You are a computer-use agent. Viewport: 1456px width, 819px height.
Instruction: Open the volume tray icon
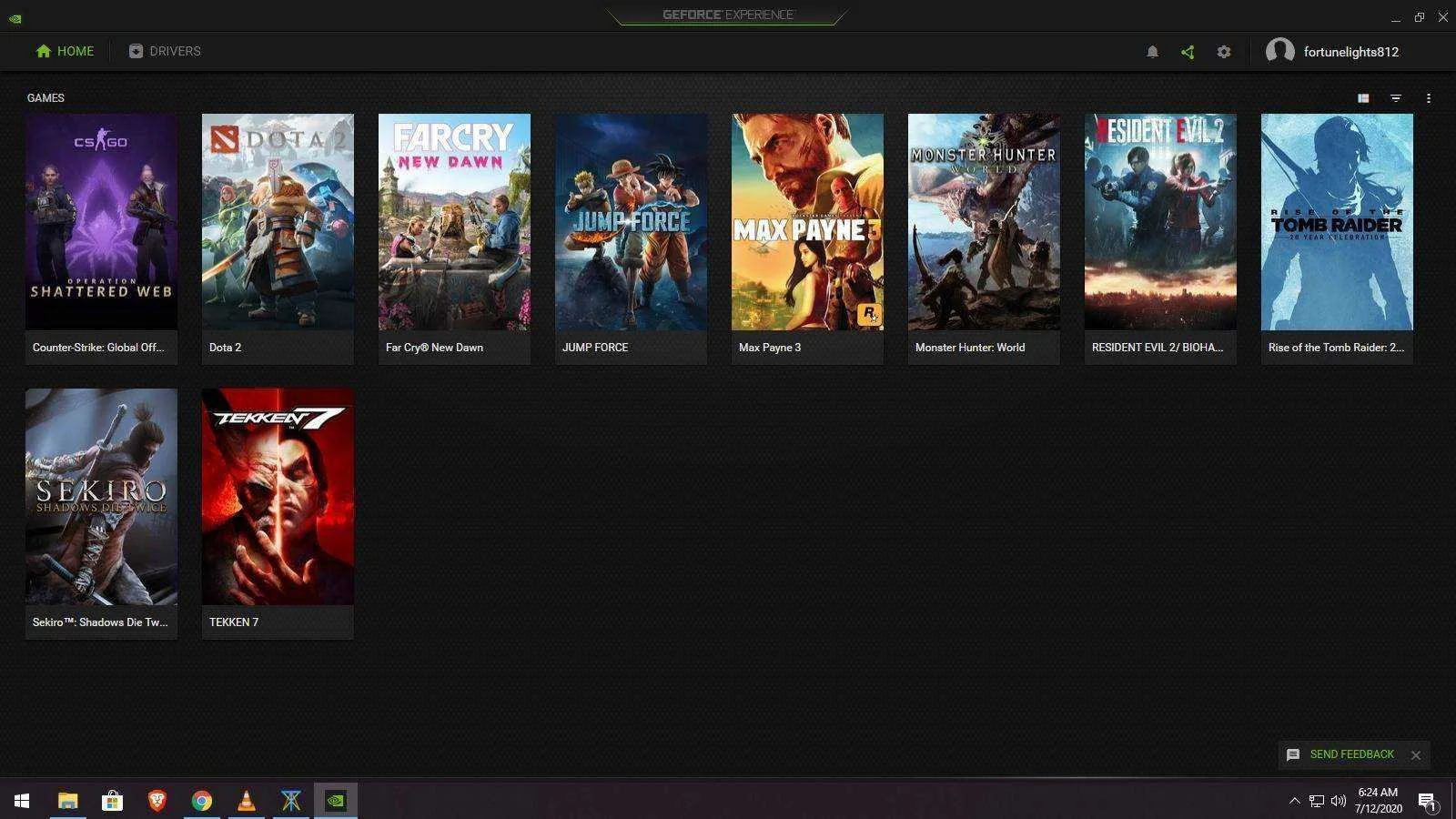point(1338,801)
